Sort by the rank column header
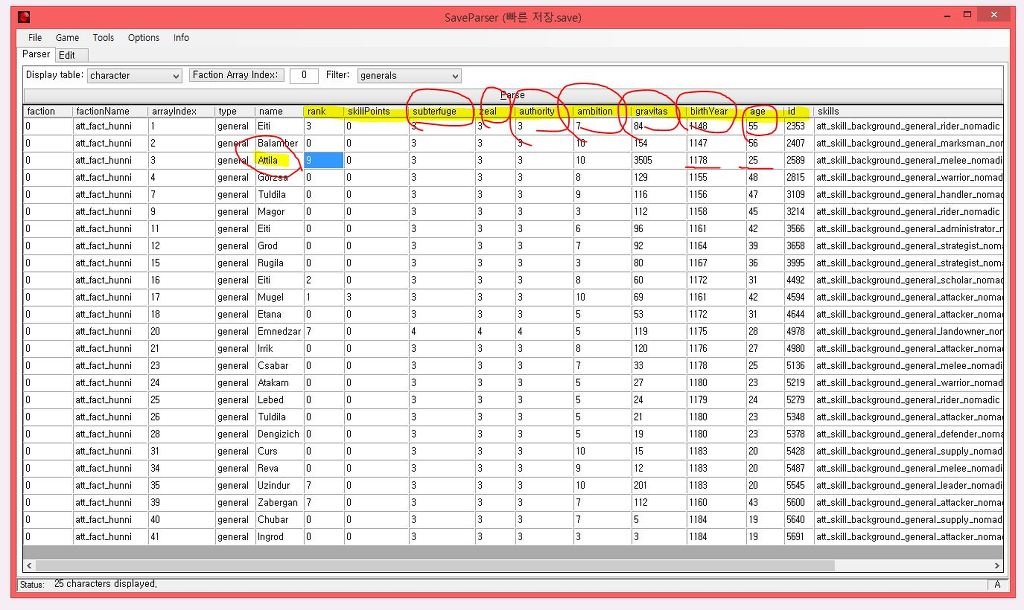Viewport: 1024px width, 610px height. click(x=323, y=111)
